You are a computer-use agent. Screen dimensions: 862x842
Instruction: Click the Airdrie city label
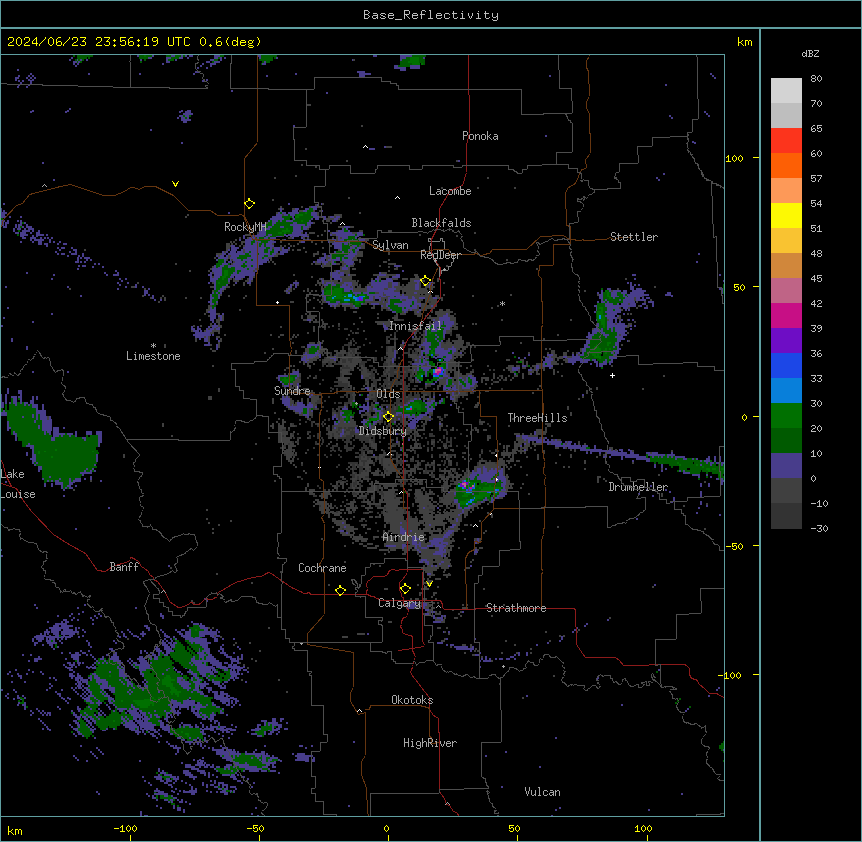[404, 537]
